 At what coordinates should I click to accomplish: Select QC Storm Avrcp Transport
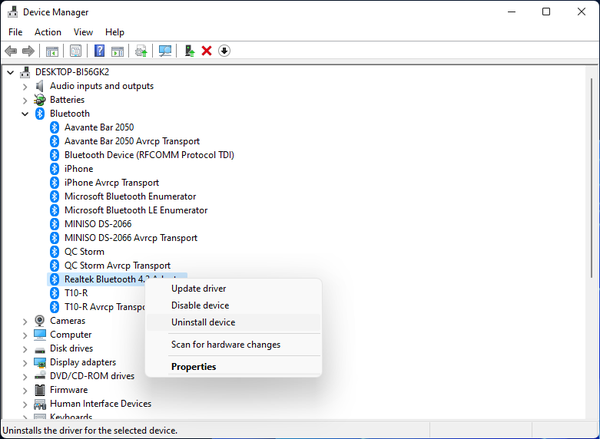[x=117, y=265]
